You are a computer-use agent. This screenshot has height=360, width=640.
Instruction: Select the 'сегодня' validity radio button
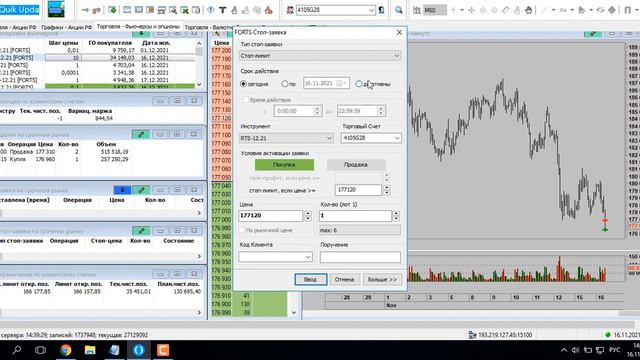point(244,84)
